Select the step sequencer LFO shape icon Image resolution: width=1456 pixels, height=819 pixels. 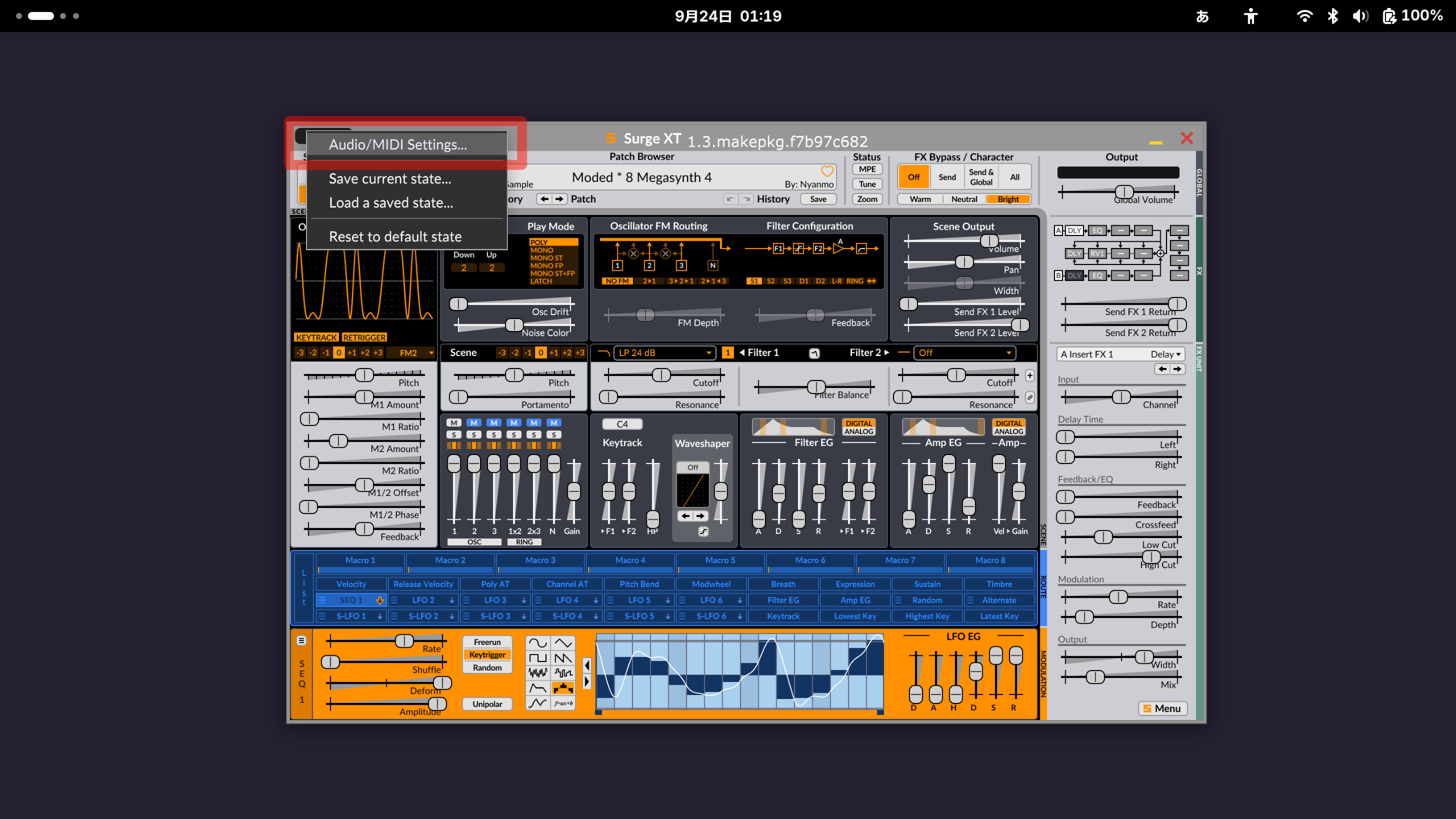point(563,688)
